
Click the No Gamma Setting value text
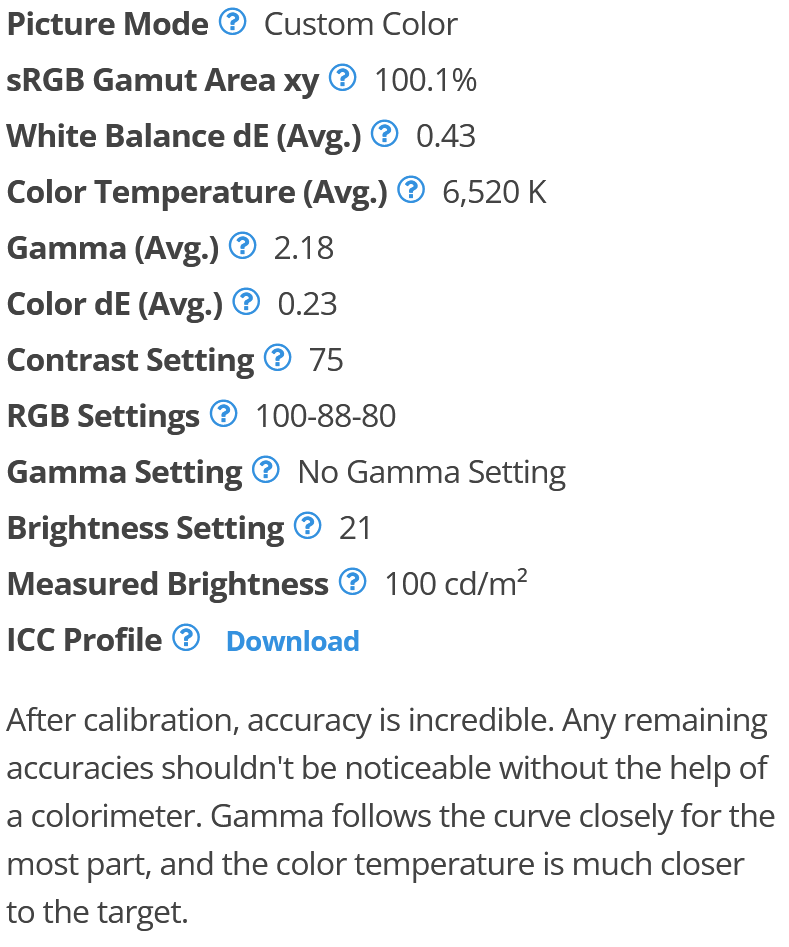(432, 472)
